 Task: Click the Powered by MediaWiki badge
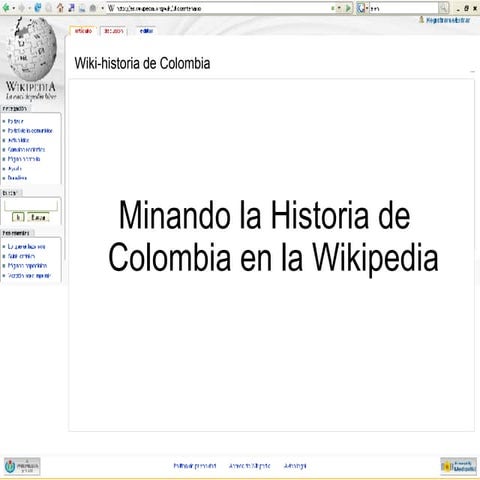pos(459,466)
